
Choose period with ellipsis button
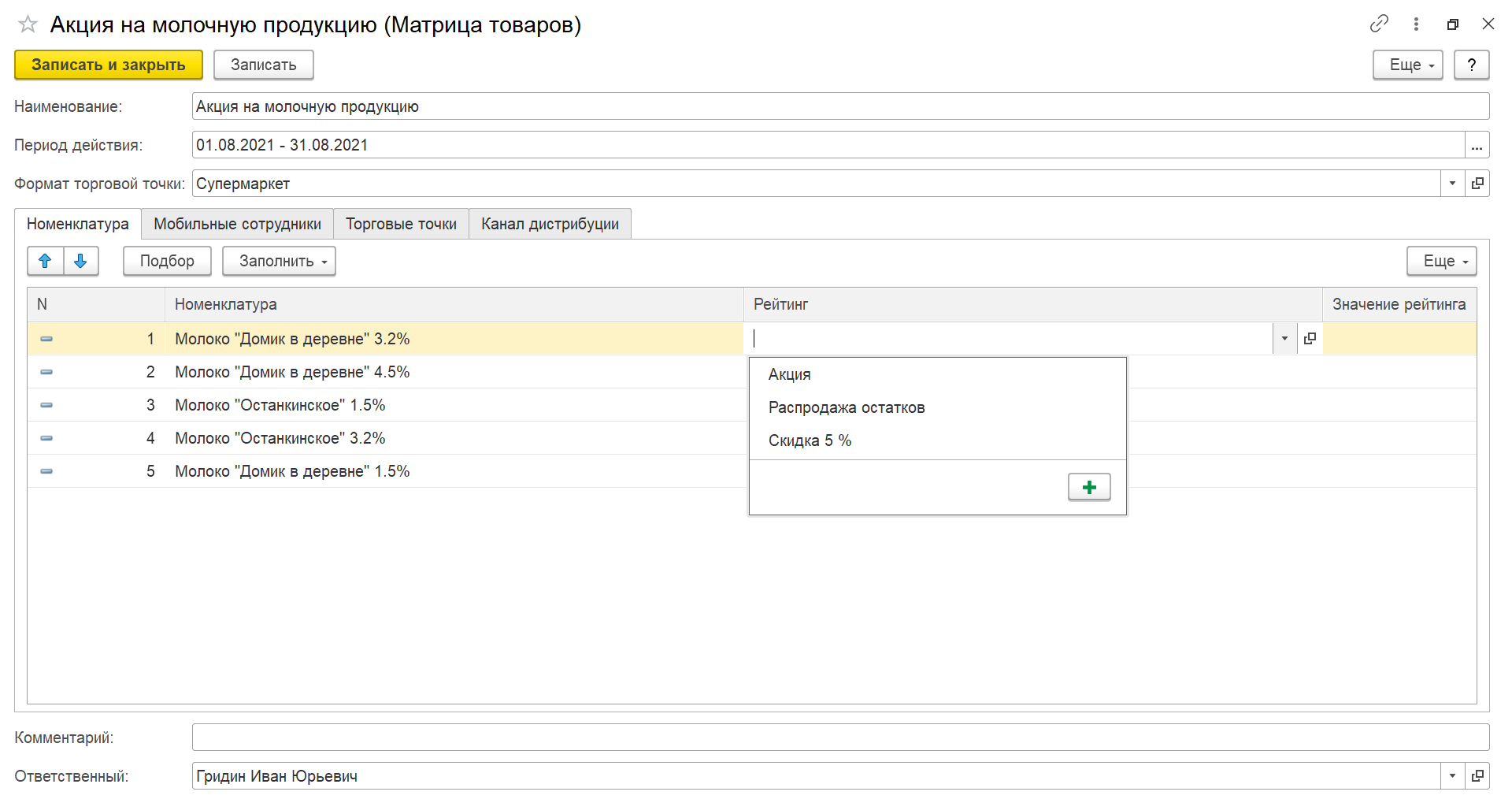(x=1477, y=145)
